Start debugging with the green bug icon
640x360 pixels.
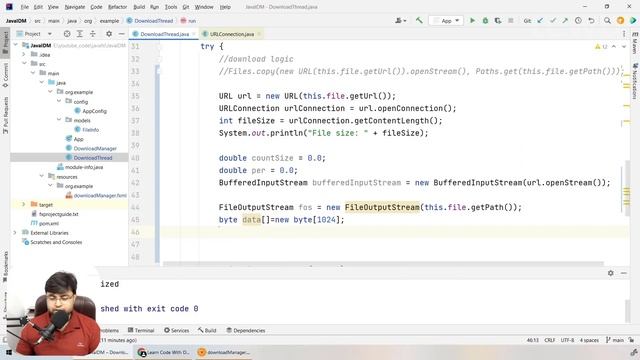click(485, 20)
